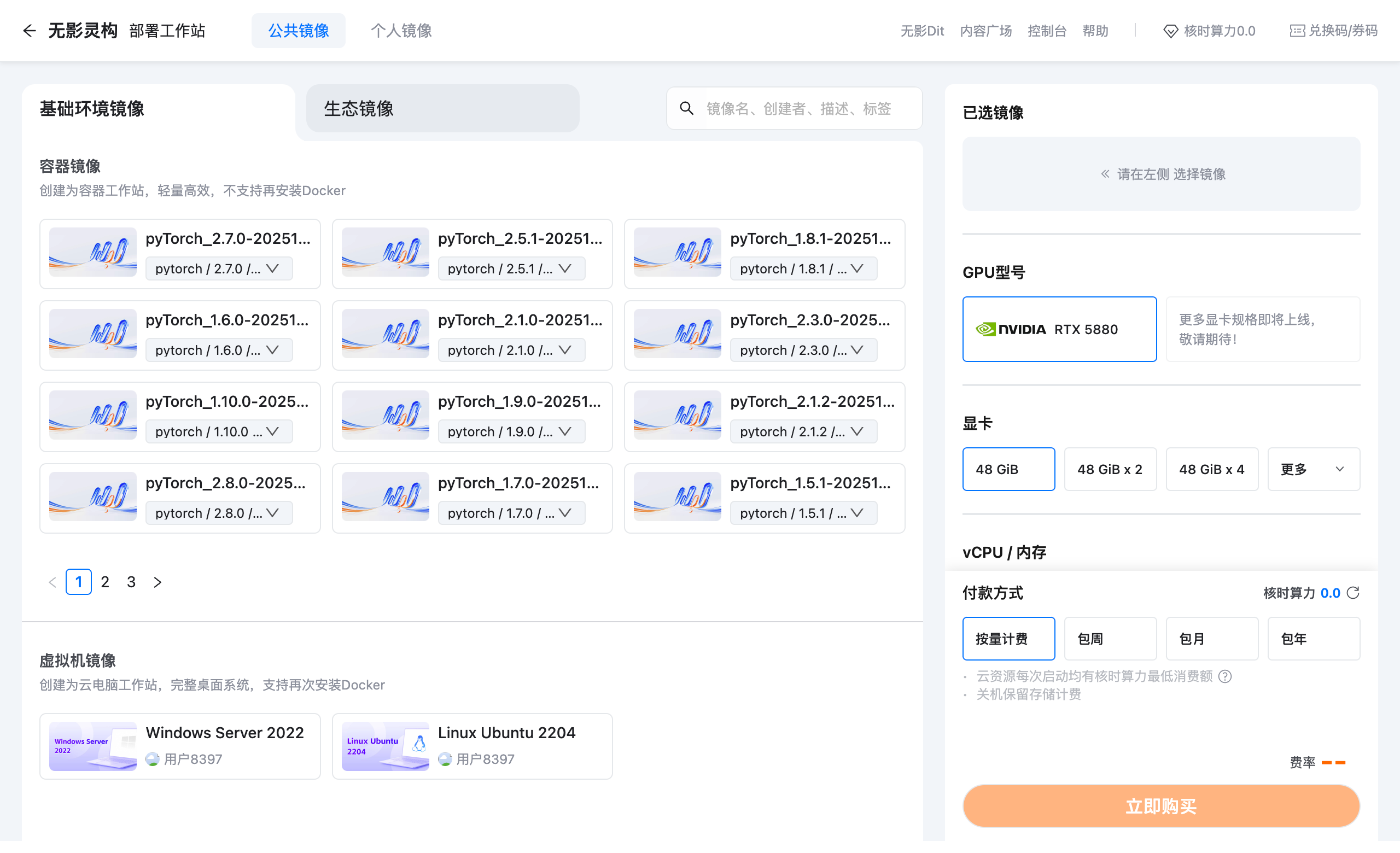Screen dimensions: 1400x853
Task: Select the 包月 payment option
Action: point(1211,638)
